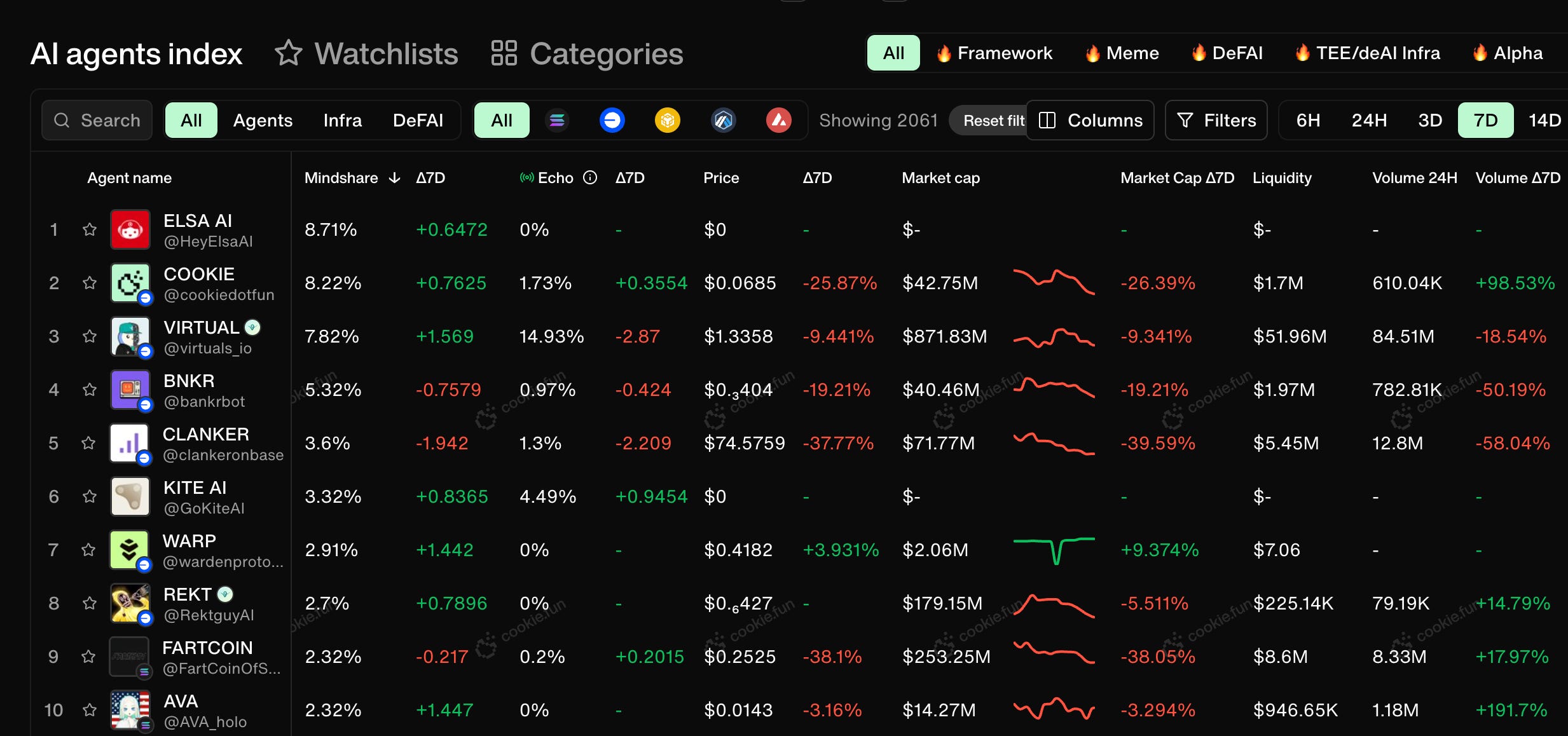Image resolution: width=1568 pixels, height=736 pixels.
Task: Open the Columns selector
Action: (x=1090, y=120)
